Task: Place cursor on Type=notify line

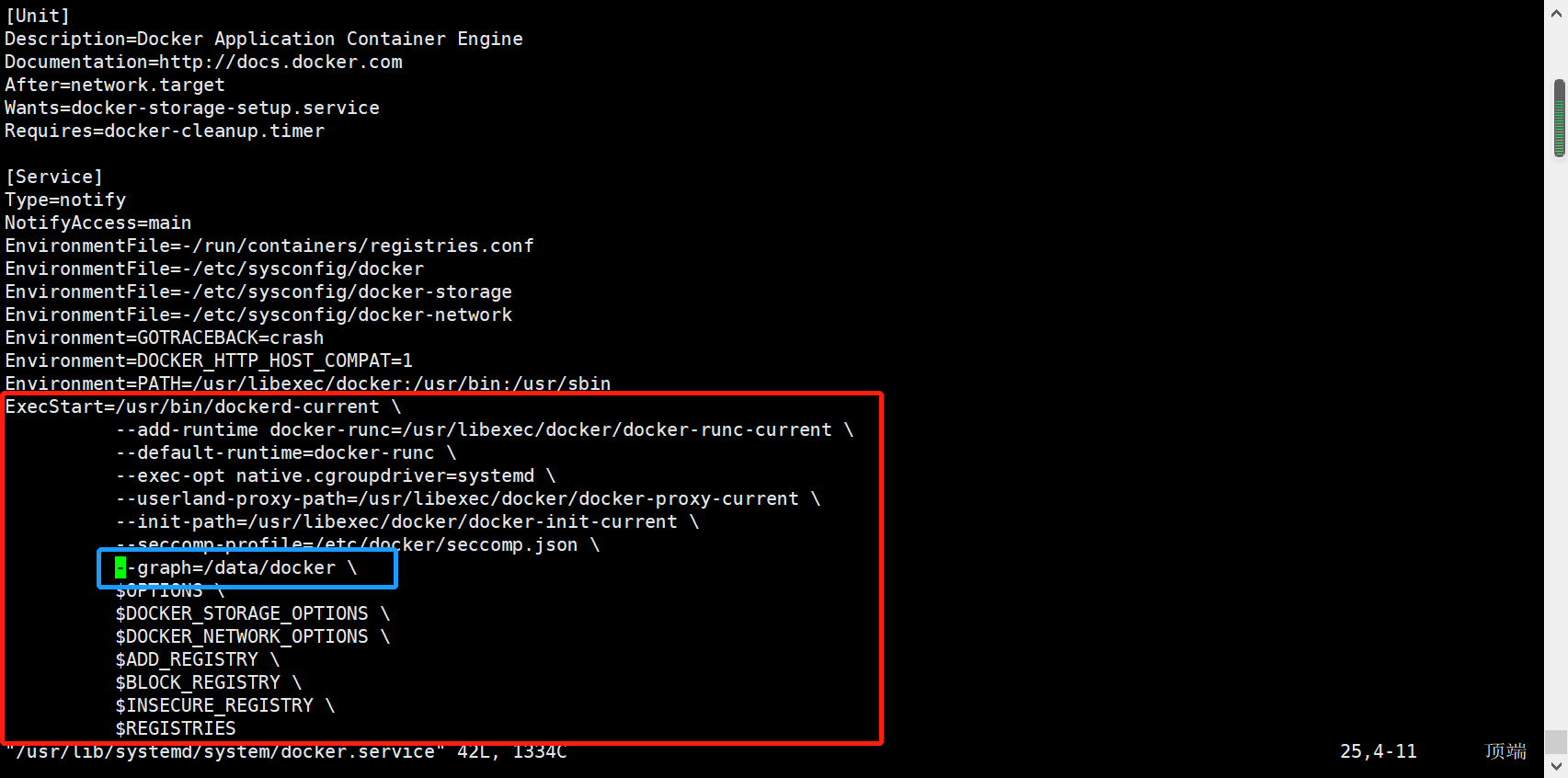Action: [65, 200]
